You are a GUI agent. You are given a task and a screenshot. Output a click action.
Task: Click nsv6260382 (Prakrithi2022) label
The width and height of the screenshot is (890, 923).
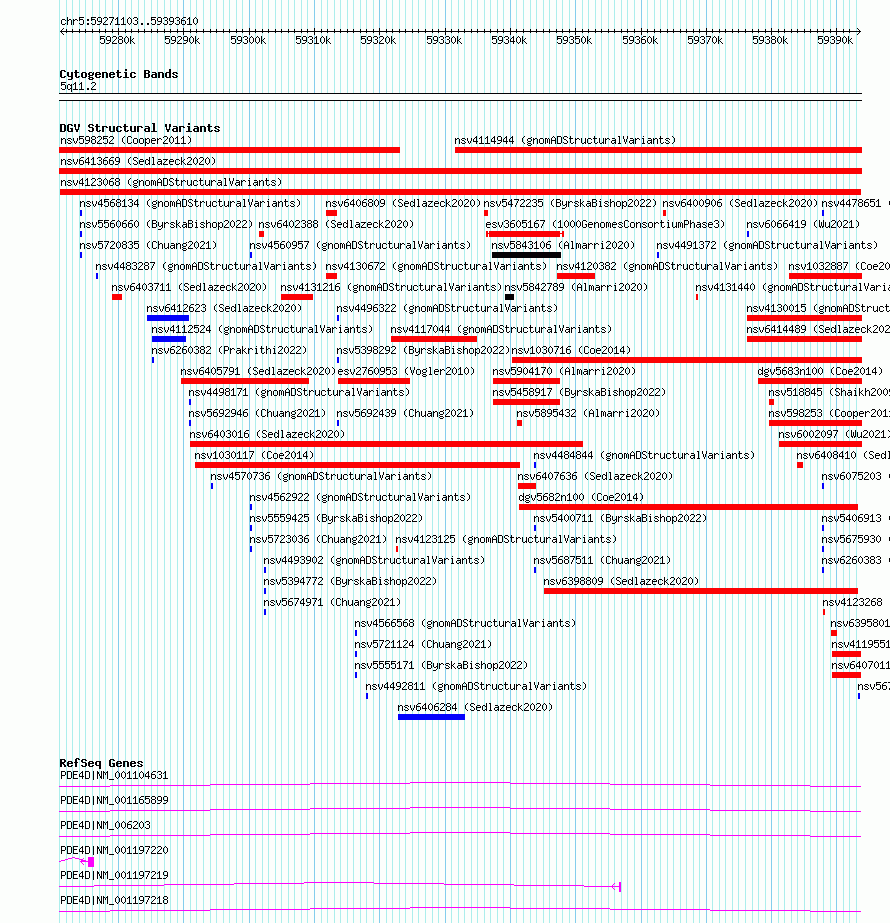[x=229, y=350]
